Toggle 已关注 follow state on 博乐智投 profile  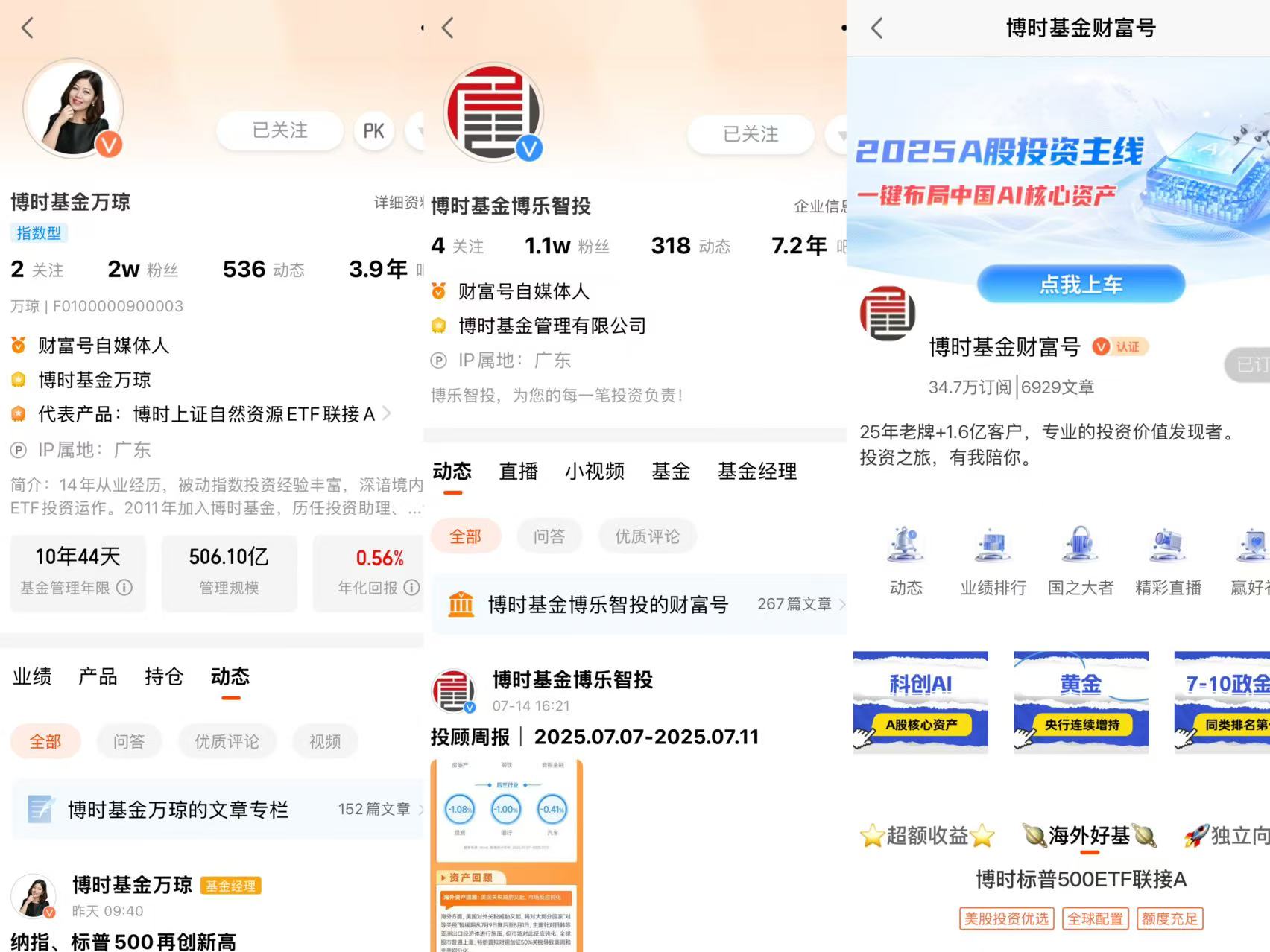coord(751,134)
